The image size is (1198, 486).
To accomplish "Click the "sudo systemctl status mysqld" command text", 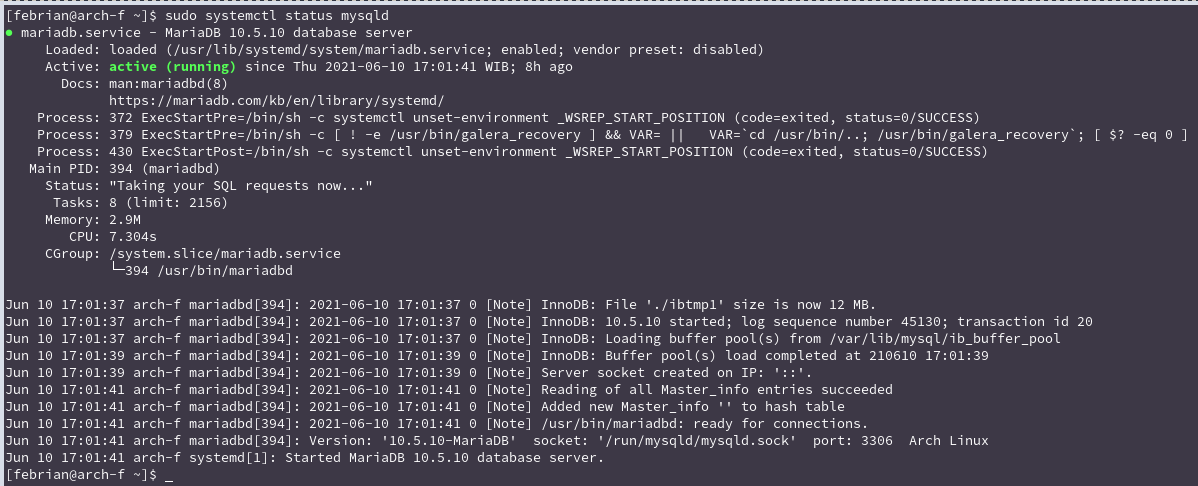I will coord(276,16).
